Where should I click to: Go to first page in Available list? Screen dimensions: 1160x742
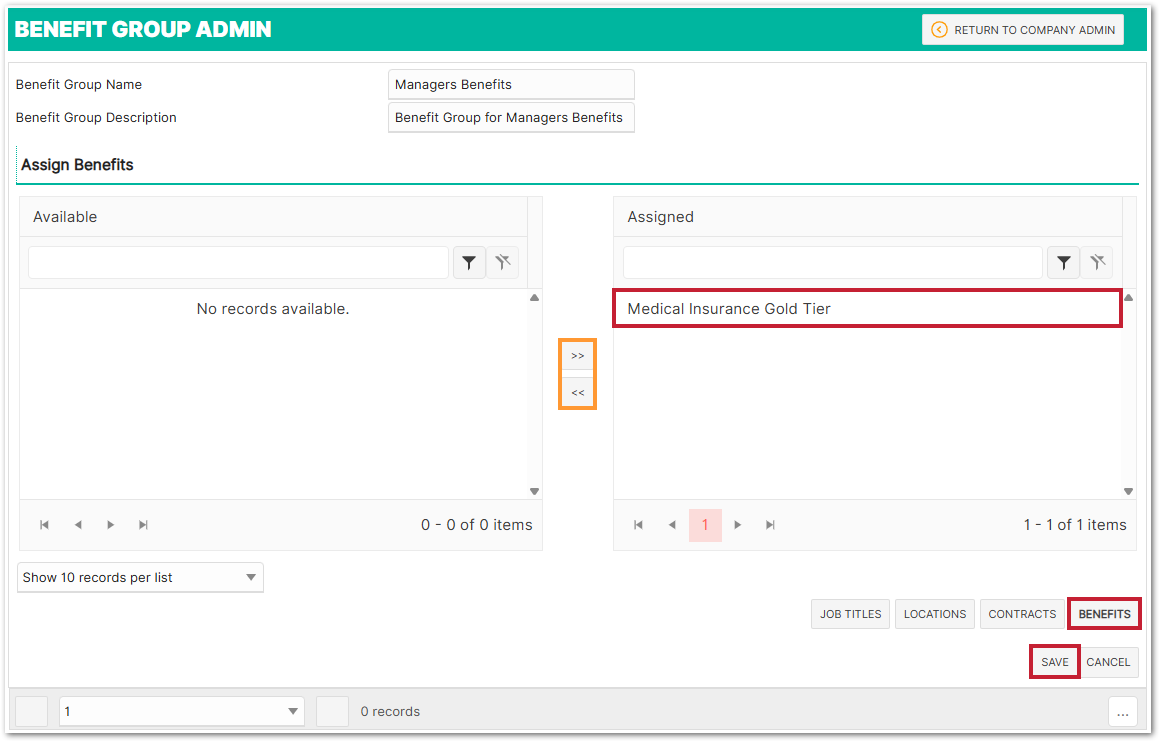click(44, 525)
